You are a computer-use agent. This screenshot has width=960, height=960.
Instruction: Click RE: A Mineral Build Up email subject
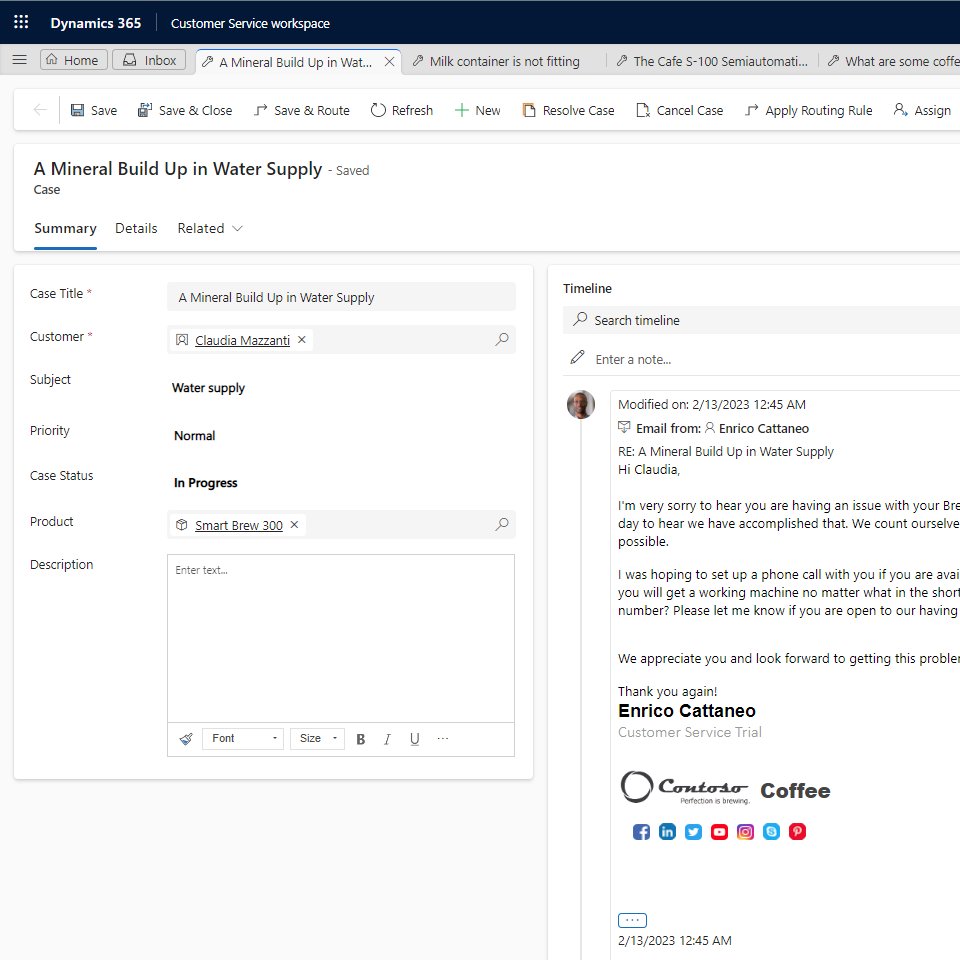[726, 452]
